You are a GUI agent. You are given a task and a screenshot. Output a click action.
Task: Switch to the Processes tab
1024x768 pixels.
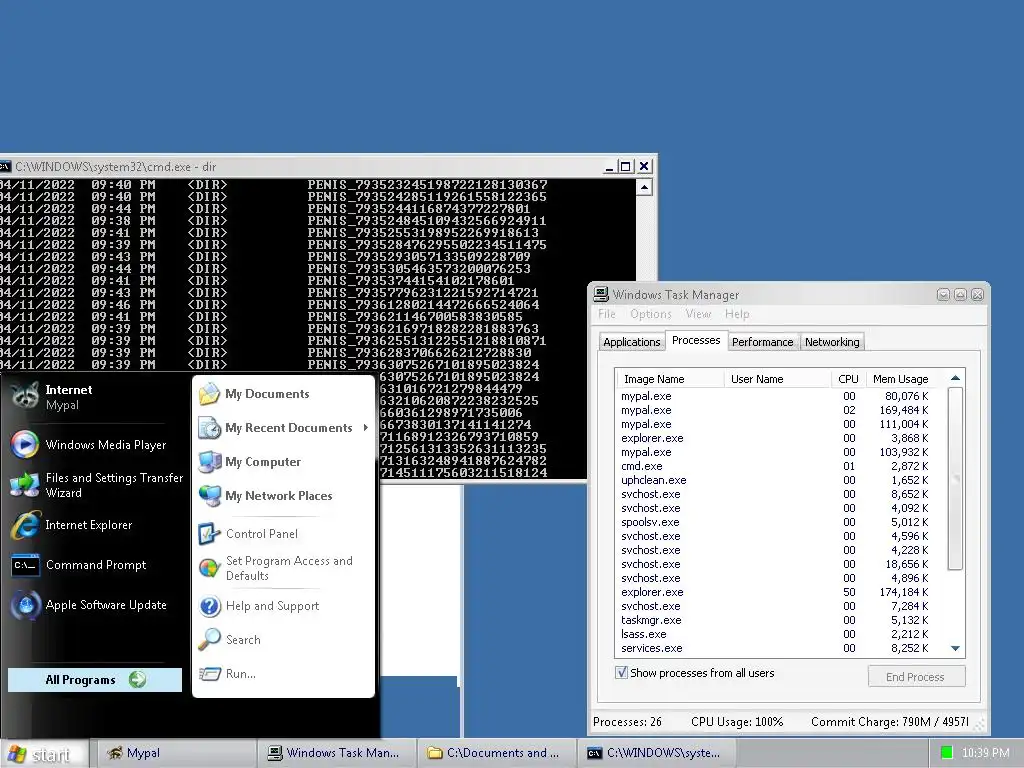point(696,340)
